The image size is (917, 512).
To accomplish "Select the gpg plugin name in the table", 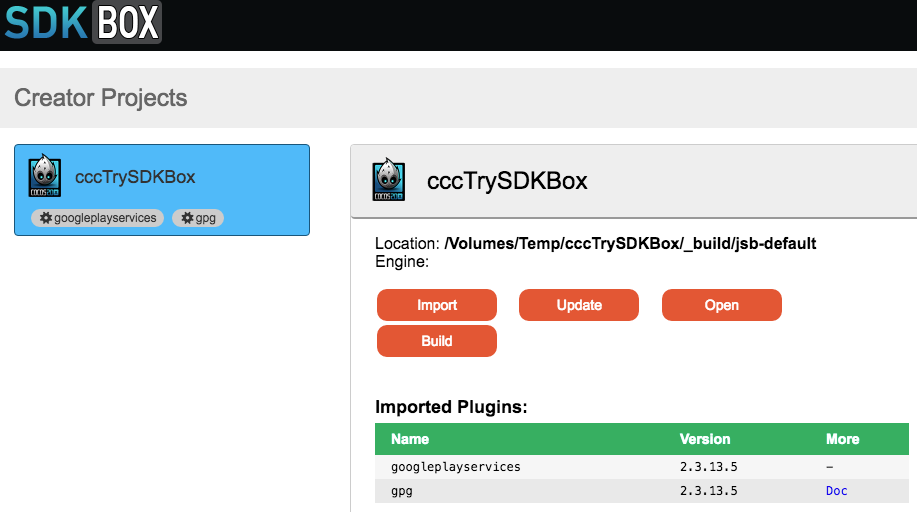I will (402, 491).
